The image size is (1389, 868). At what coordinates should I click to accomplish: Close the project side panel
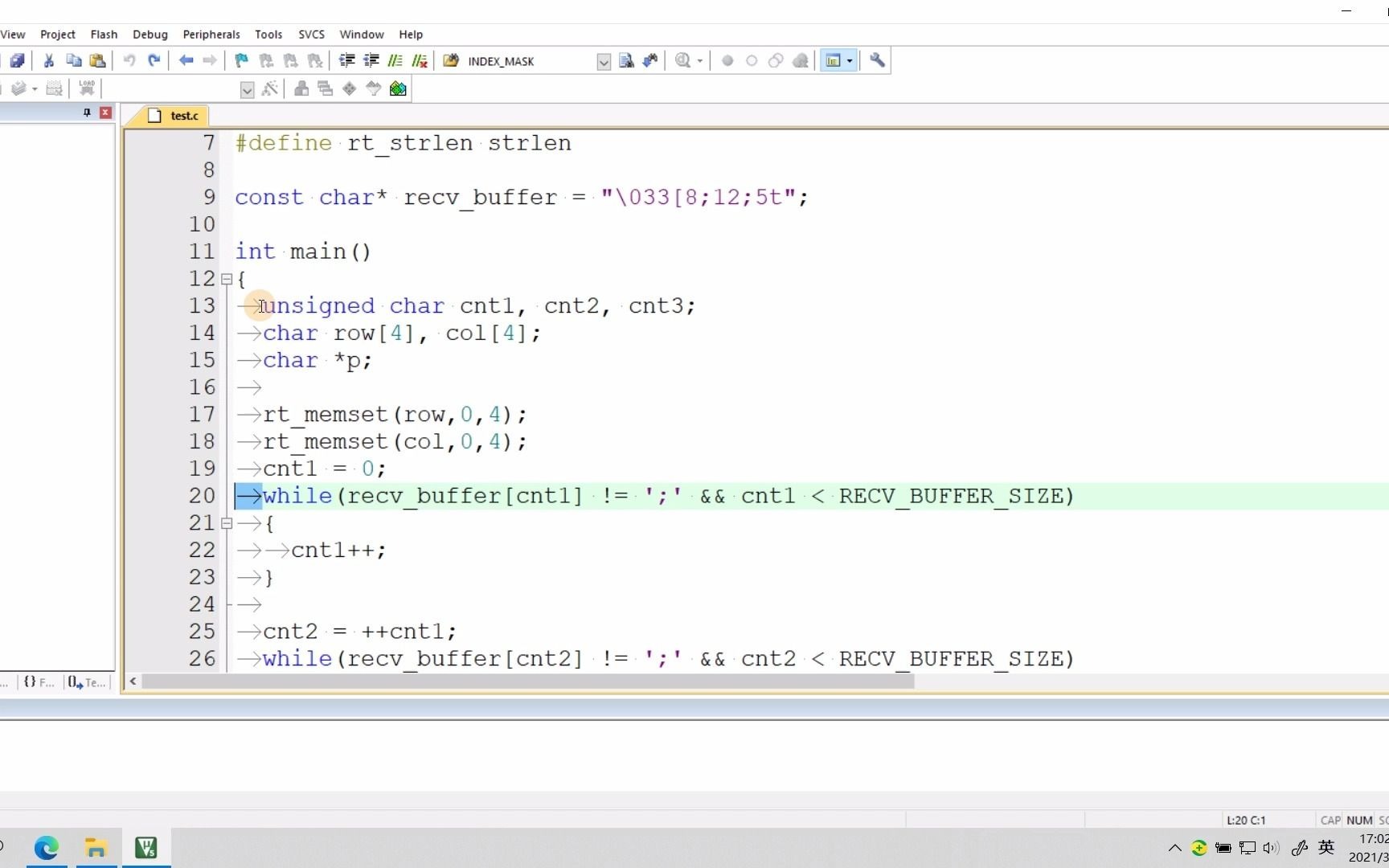click(x=105, y=113)
